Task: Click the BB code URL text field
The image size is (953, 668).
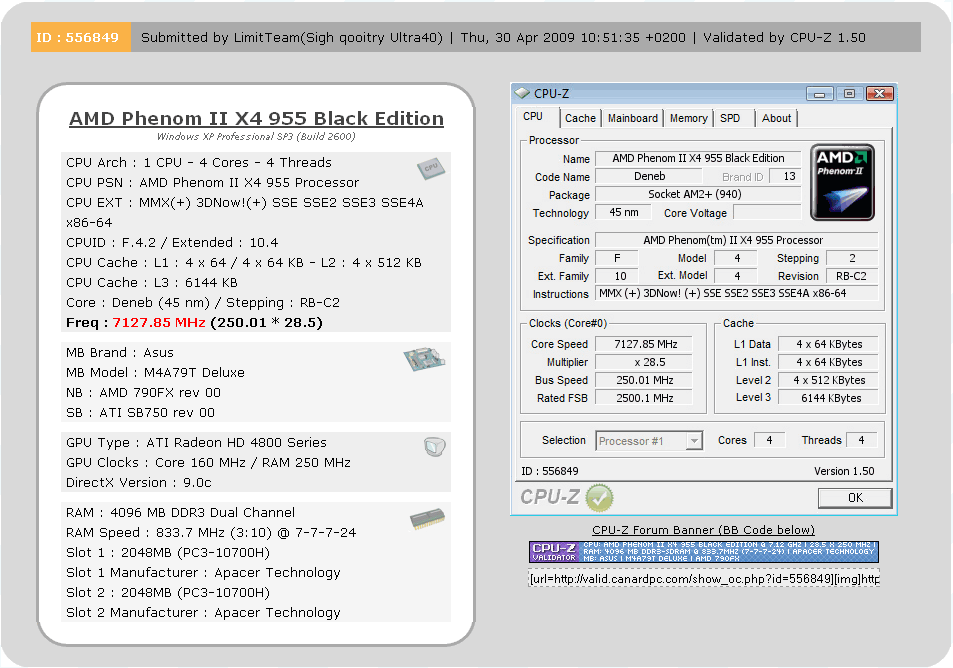Action: [x=704, y=579]
